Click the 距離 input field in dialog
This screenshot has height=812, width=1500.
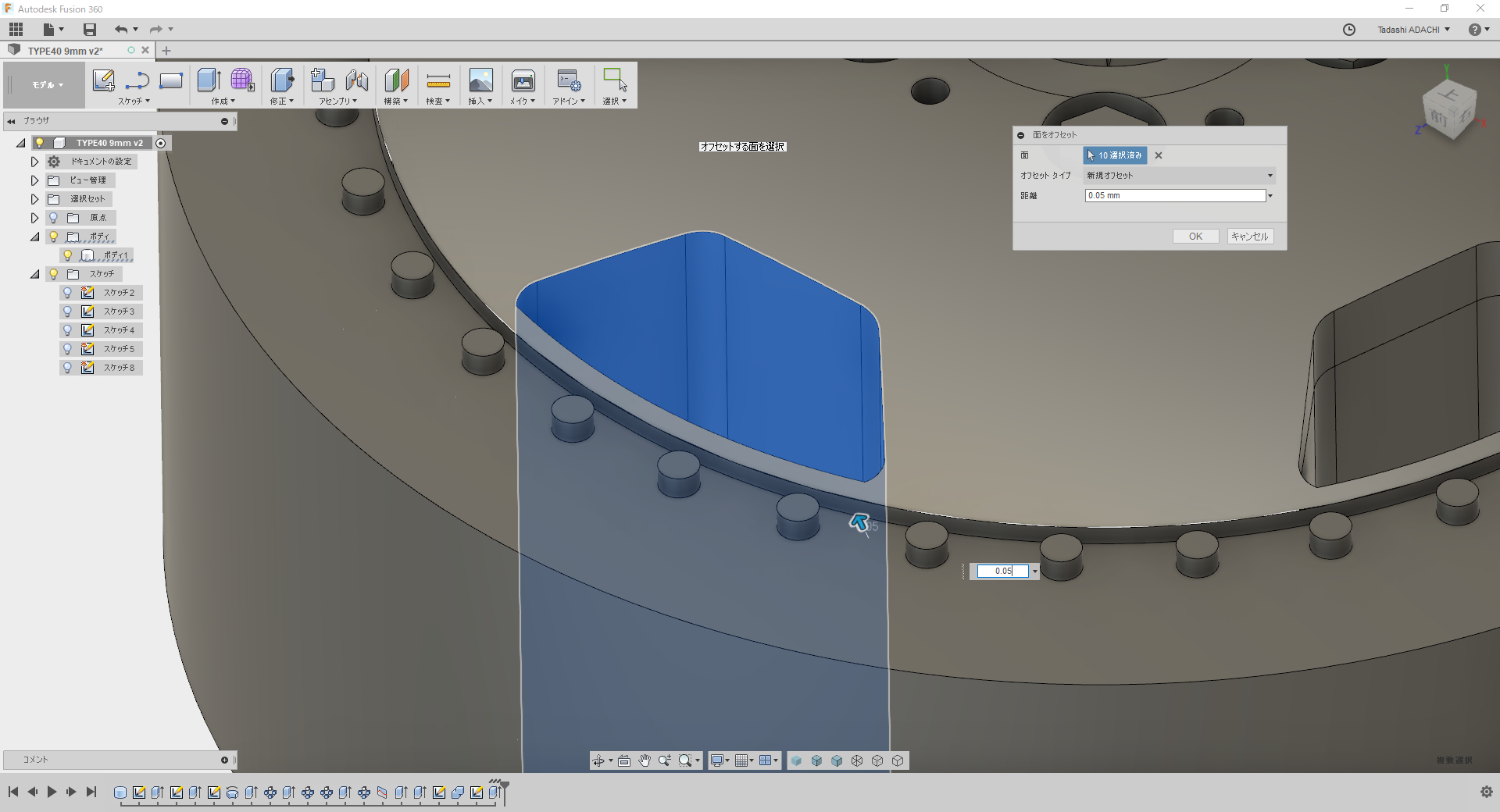click(1174, 196)
